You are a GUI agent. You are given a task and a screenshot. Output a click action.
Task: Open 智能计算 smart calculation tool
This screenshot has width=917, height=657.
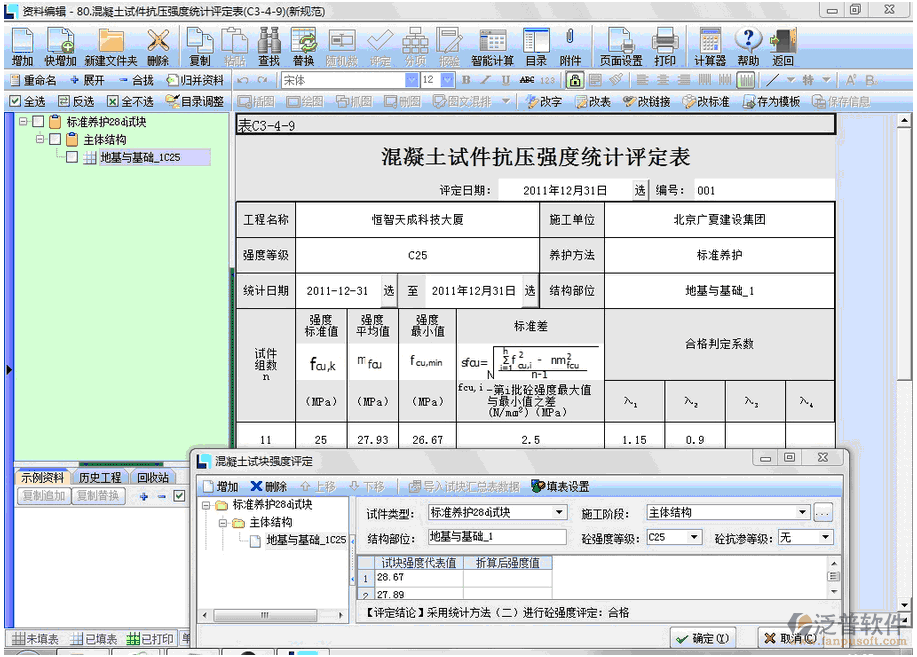tap(492, 45)
